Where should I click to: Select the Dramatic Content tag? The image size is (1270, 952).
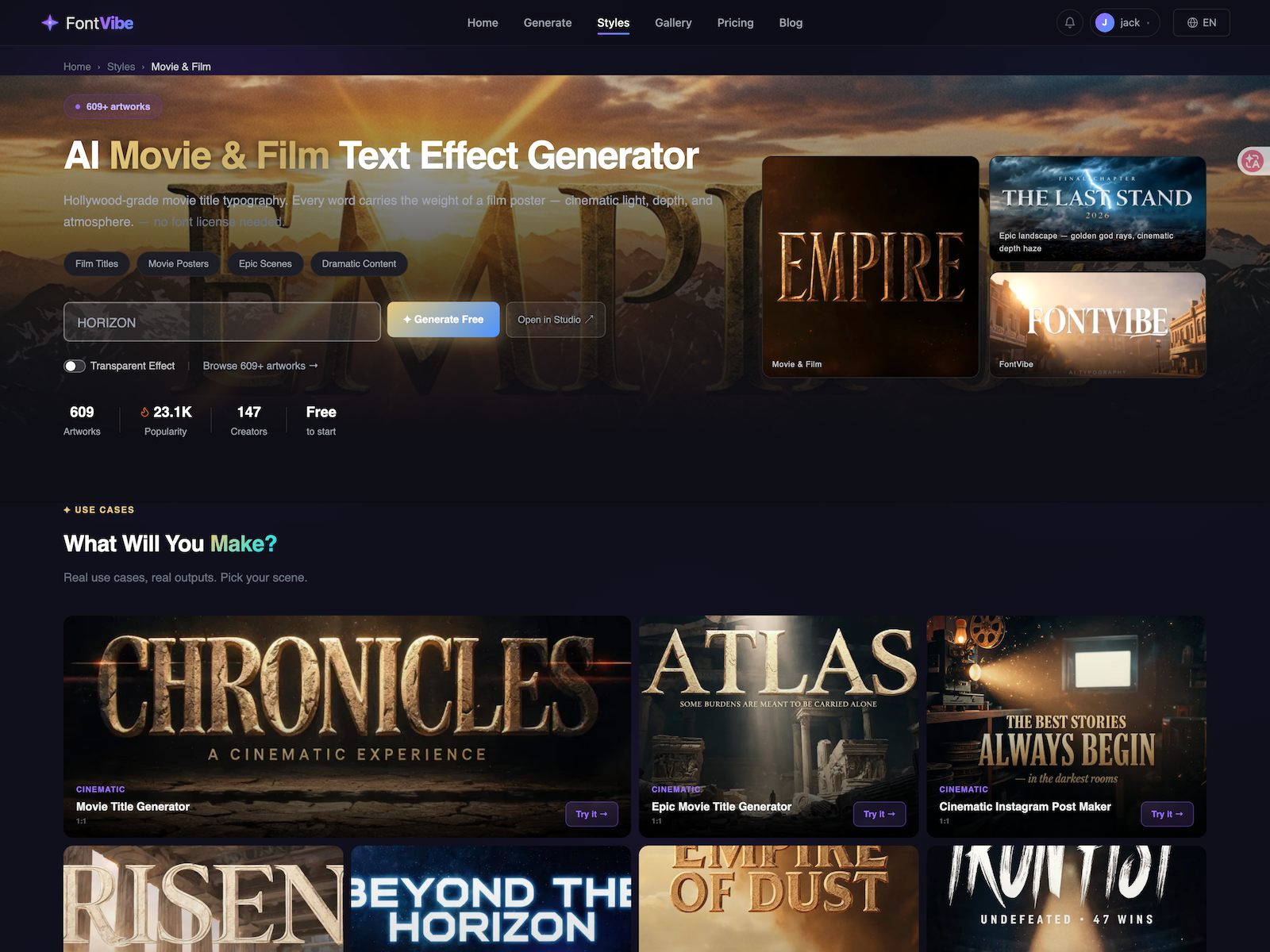(359, 263)
